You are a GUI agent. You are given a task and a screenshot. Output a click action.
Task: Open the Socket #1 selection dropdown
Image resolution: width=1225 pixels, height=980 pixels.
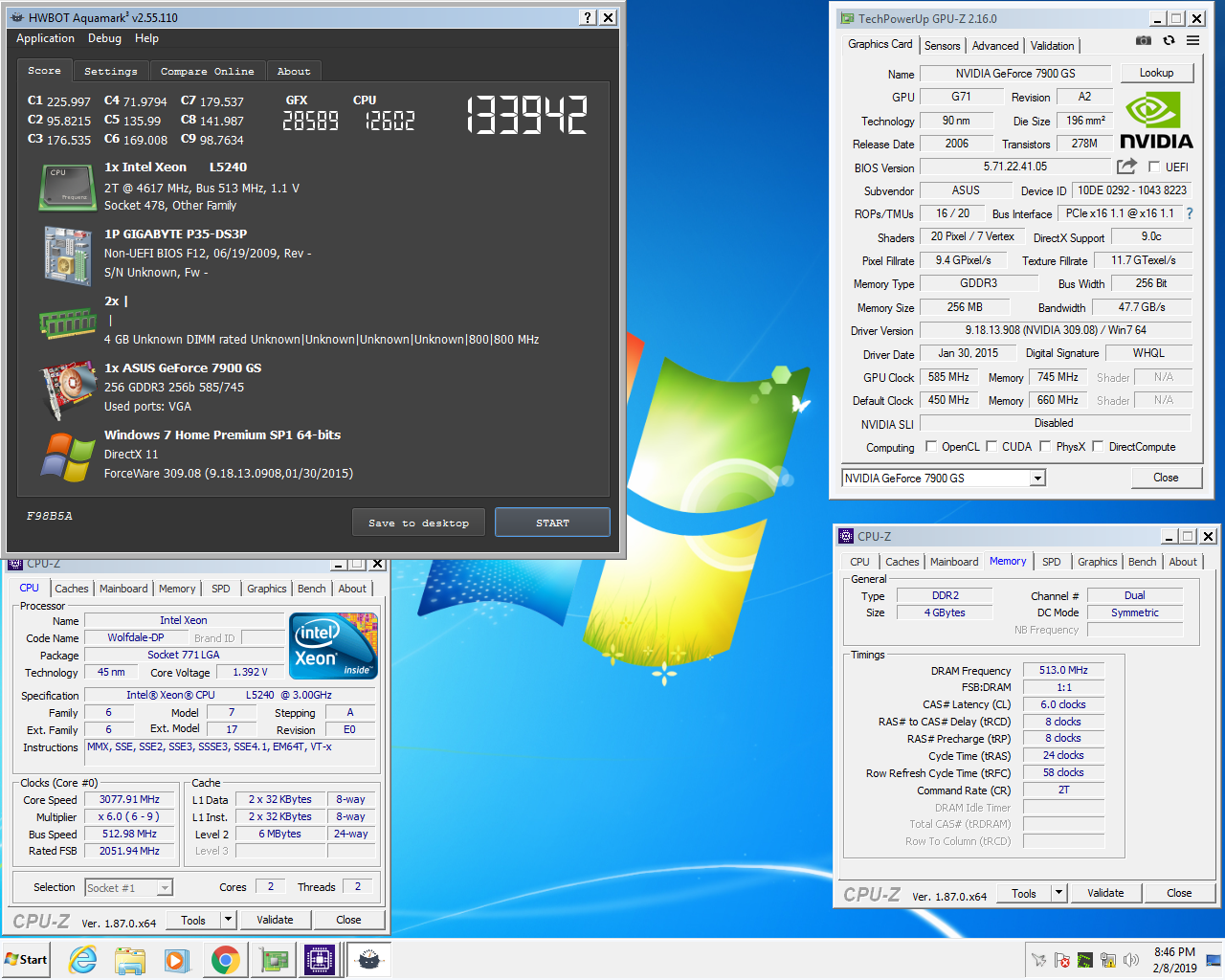point(165,887)
